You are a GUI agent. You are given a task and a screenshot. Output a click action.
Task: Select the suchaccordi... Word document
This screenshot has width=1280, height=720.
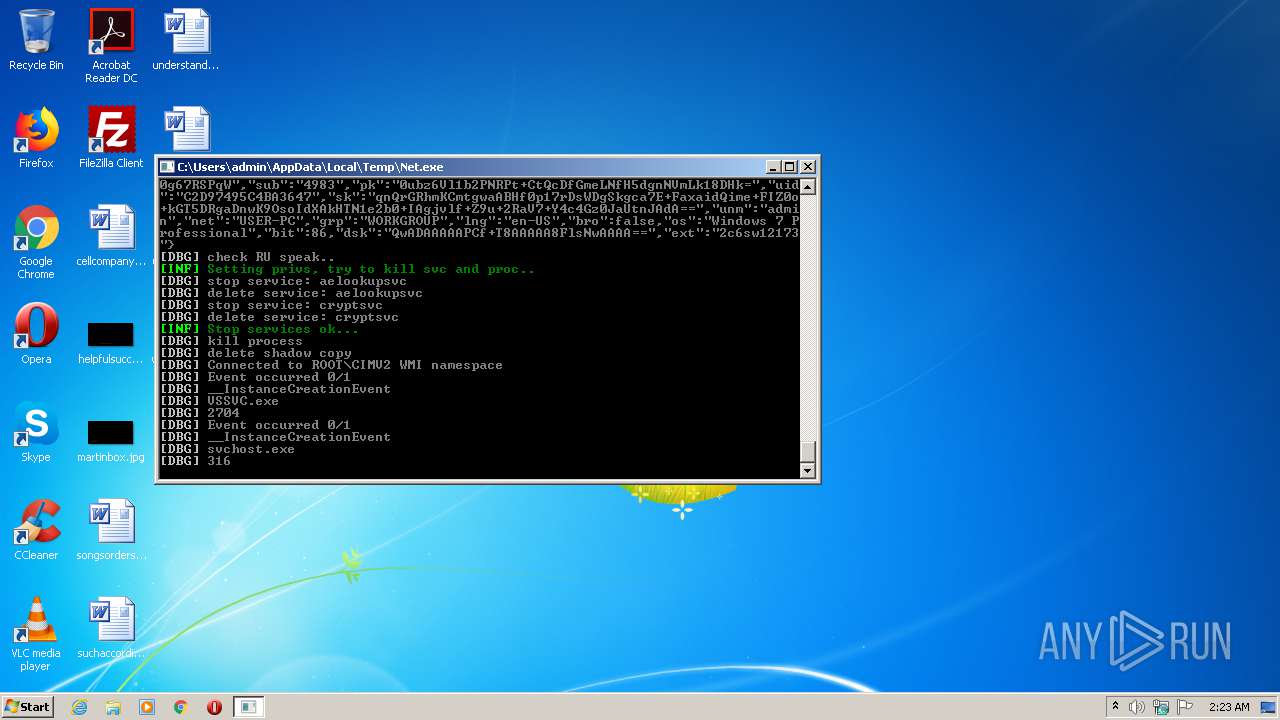coord(111,628)
